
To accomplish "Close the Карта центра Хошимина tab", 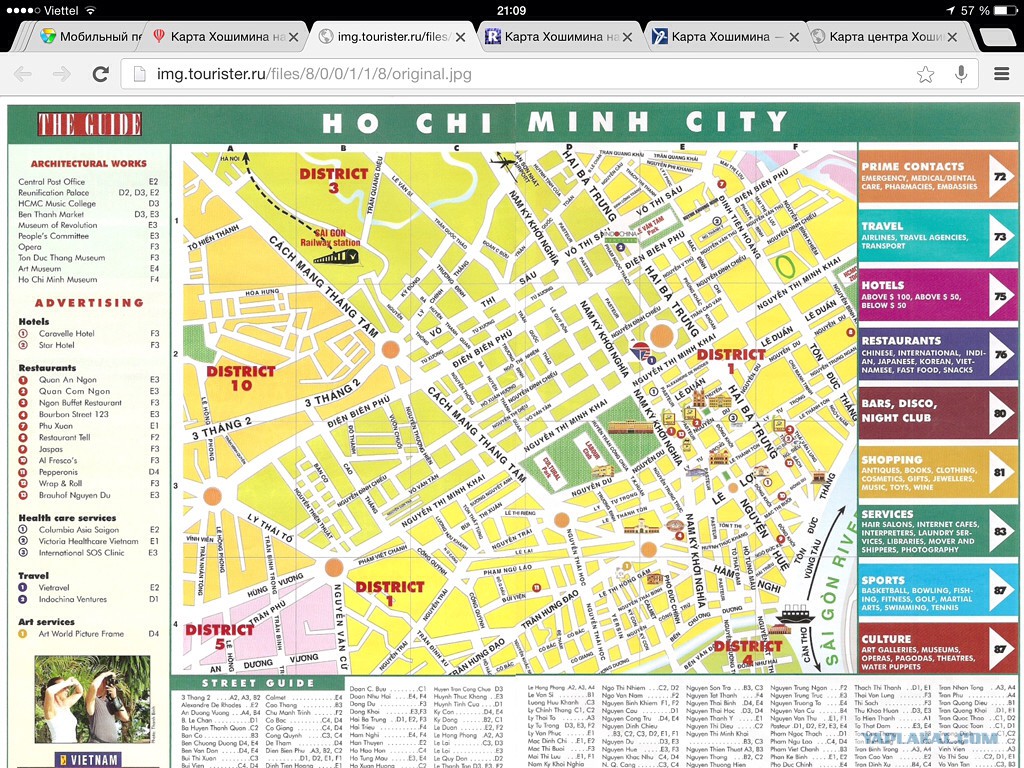I will (x=952, y=37).
